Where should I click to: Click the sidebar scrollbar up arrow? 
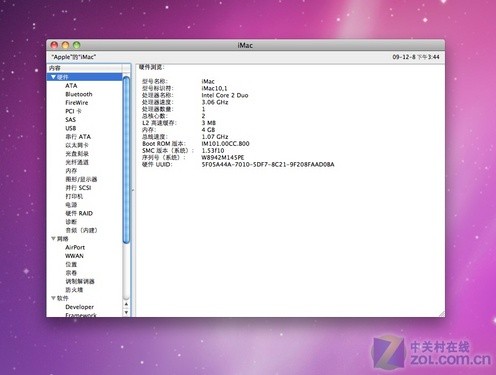coord(126,304)
